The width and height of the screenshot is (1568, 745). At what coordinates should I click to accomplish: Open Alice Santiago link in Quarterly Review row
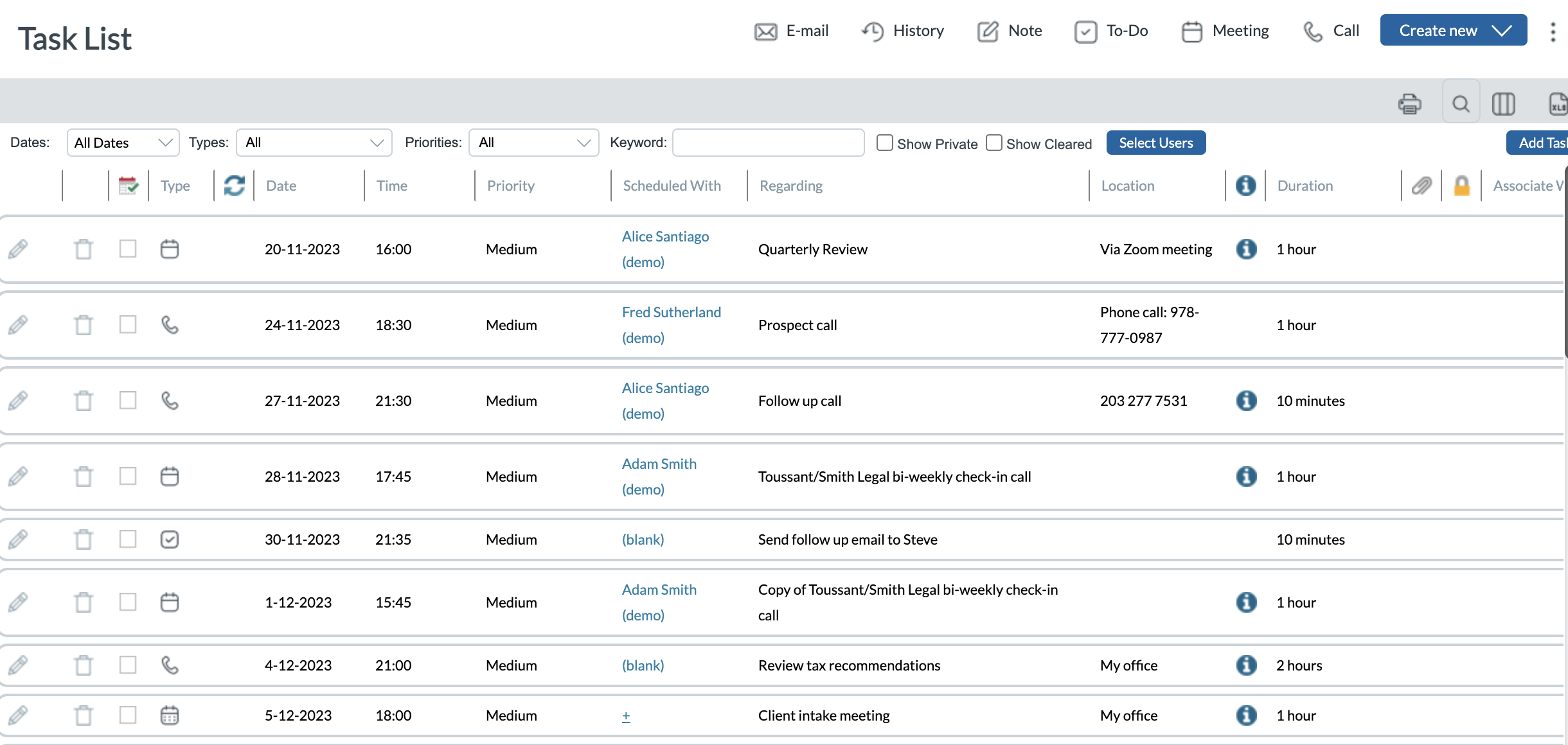pos(665,249)
